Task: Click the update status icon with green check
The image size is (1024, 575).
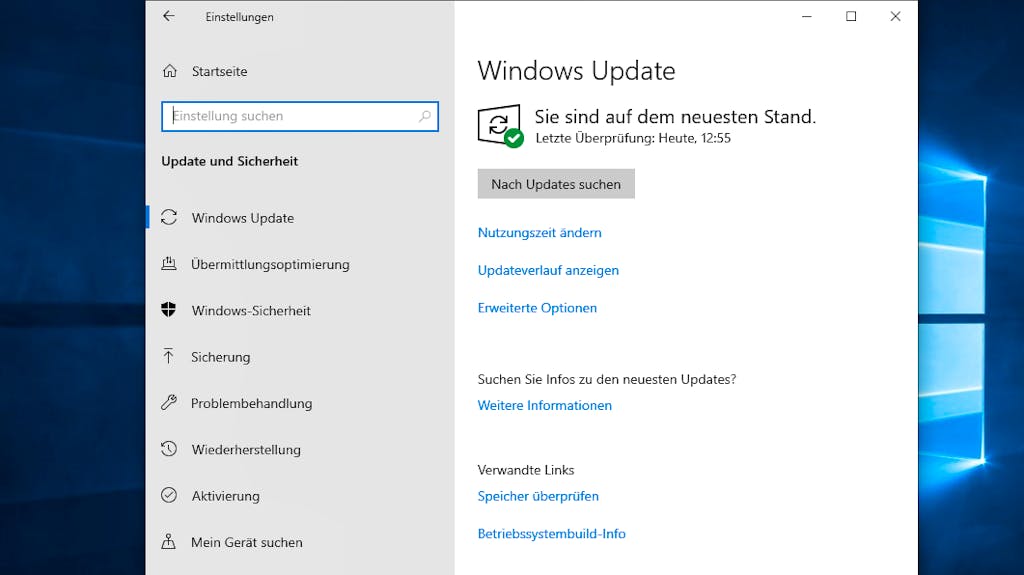Action: click(x=500, y=126)
